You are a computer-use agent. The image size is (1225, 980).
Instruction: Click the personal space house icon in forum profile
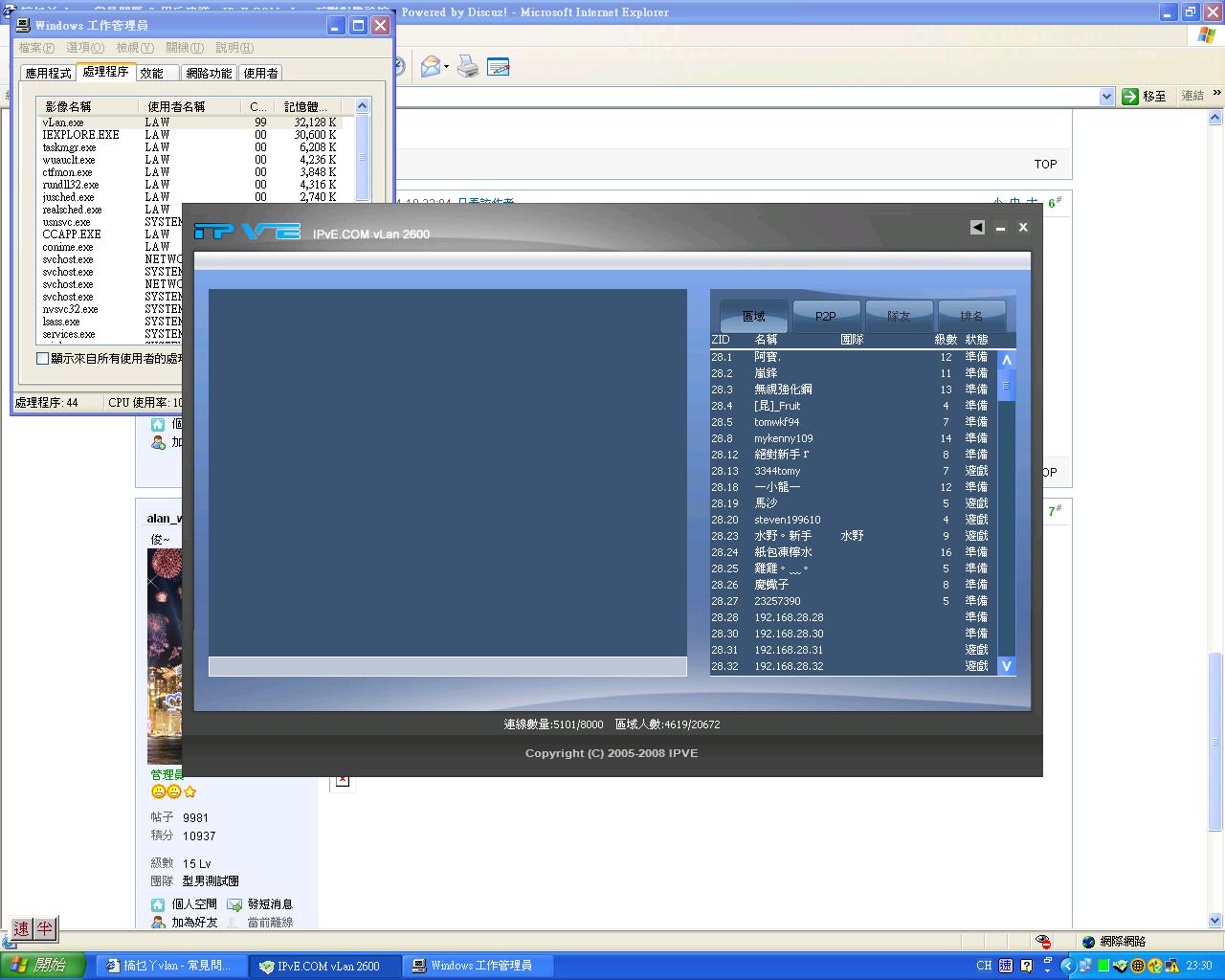[x=158, y=904]
